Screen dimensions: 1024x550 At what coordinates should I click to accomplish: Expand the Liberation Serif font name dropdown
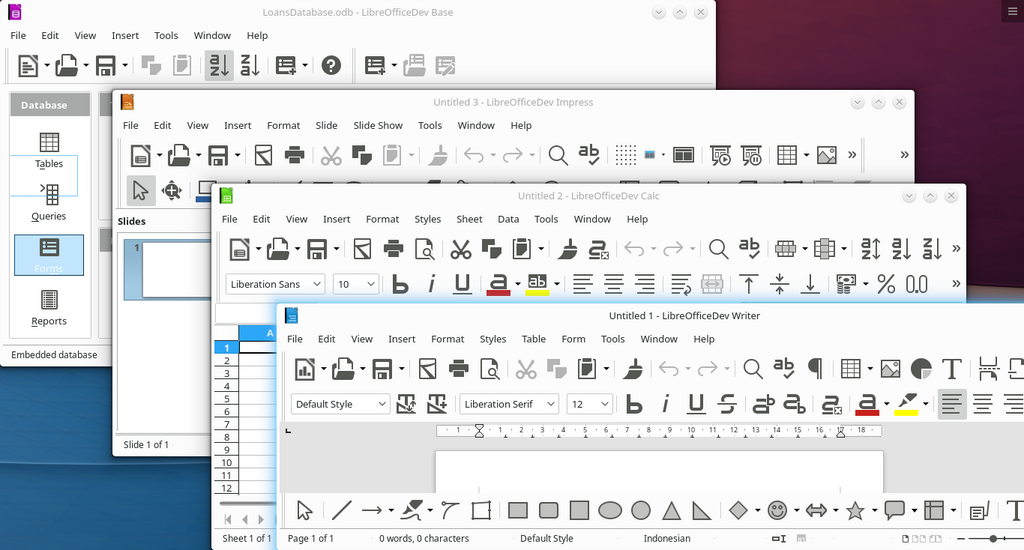(550, 404)
